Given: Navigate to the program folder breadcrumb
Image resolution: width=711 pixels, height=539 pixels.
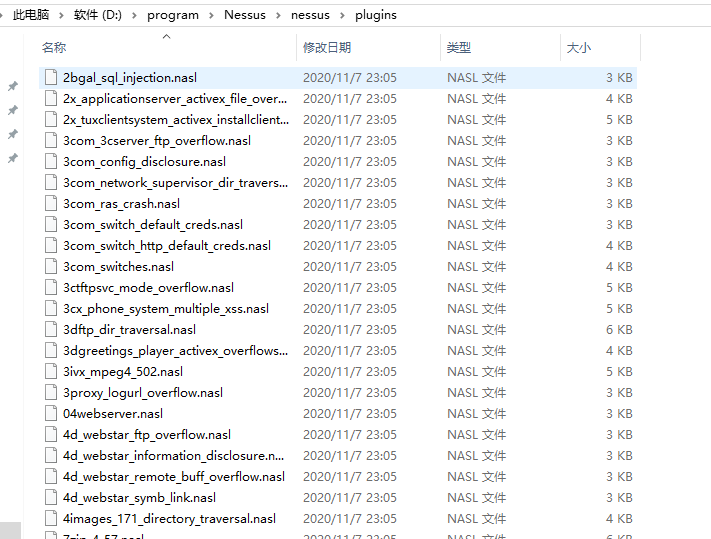Looking at the screenshot, I should [x=173, y=15].
